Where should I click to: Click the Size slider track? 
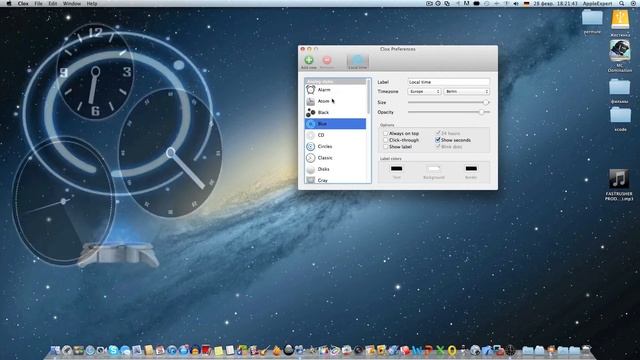tap(449, 102)
